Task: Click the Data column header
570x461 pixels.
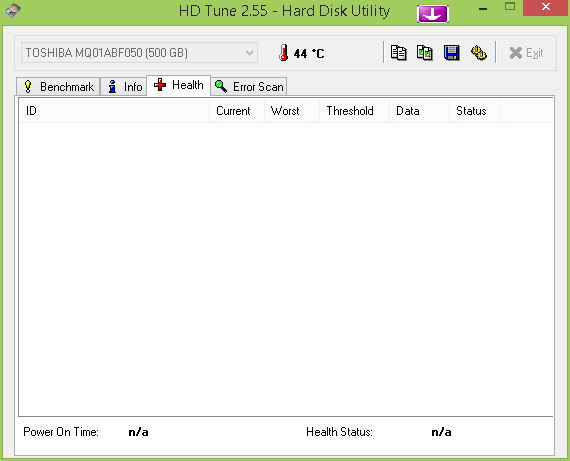Action: tap(420, 111)
